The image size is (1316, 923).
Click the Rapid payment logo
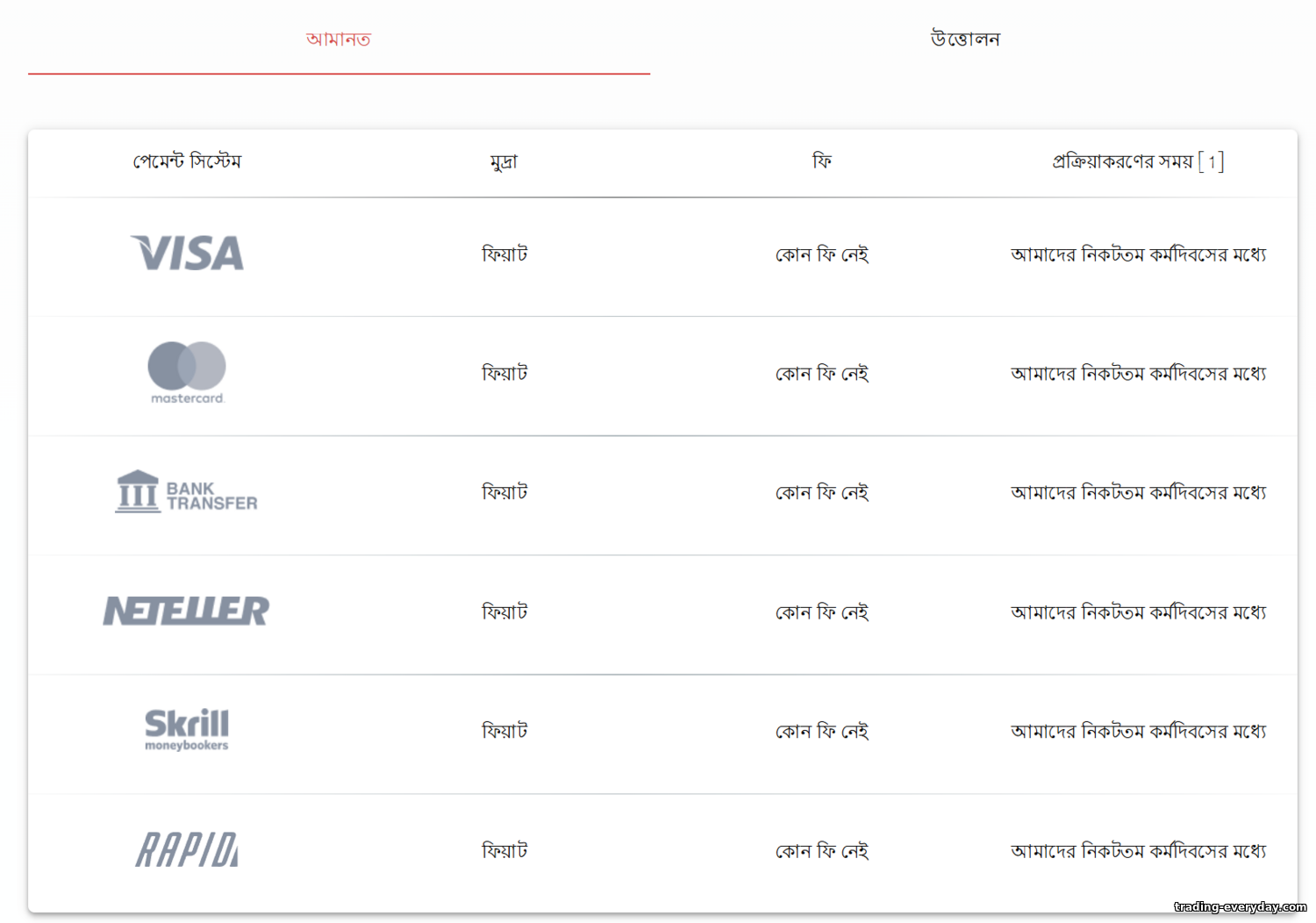click(187, 849)
